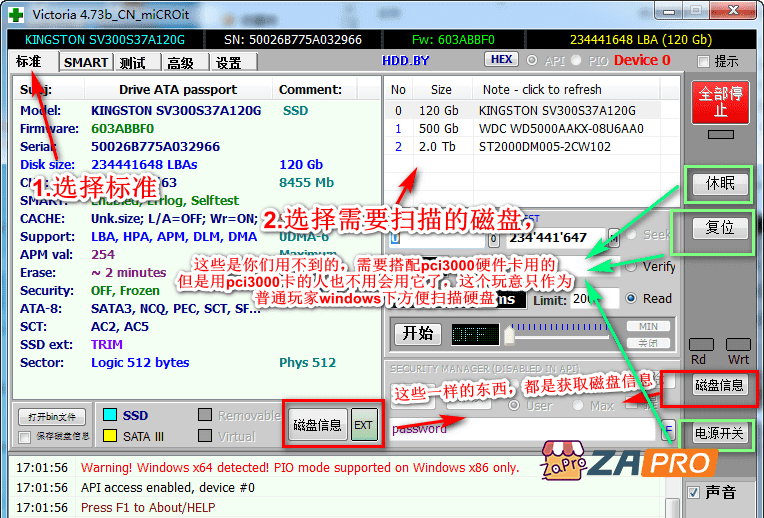Click the green cross Victoria title icon
Image resolution: width=764 pixels, height=518 pixels.
coord(14,13)
